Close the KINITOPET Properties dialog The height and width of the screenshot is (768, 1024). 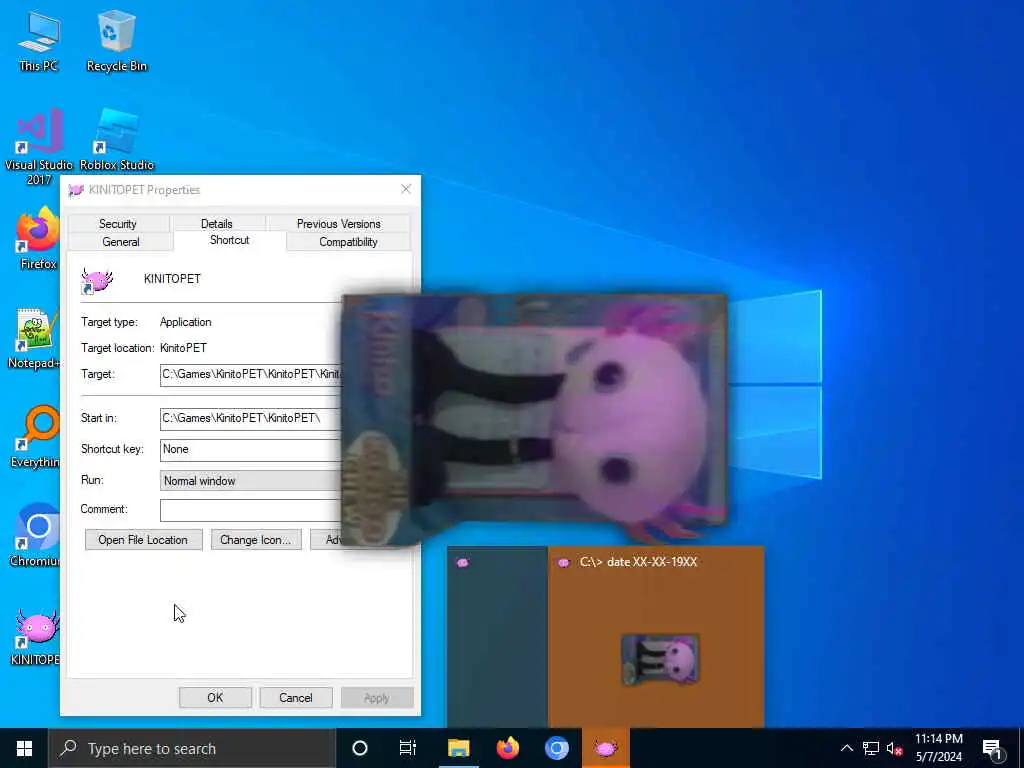[x=406, y=189]
